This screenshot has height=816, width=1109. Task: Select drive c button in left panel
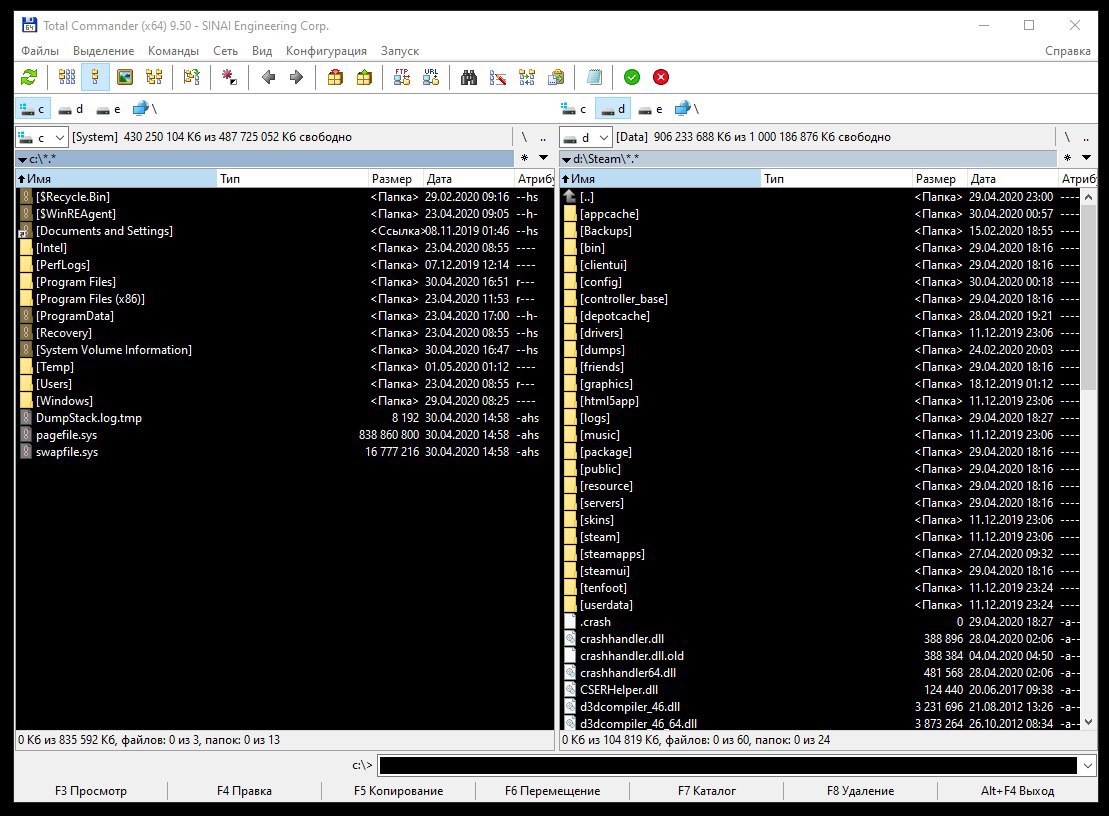coord(33,109)
